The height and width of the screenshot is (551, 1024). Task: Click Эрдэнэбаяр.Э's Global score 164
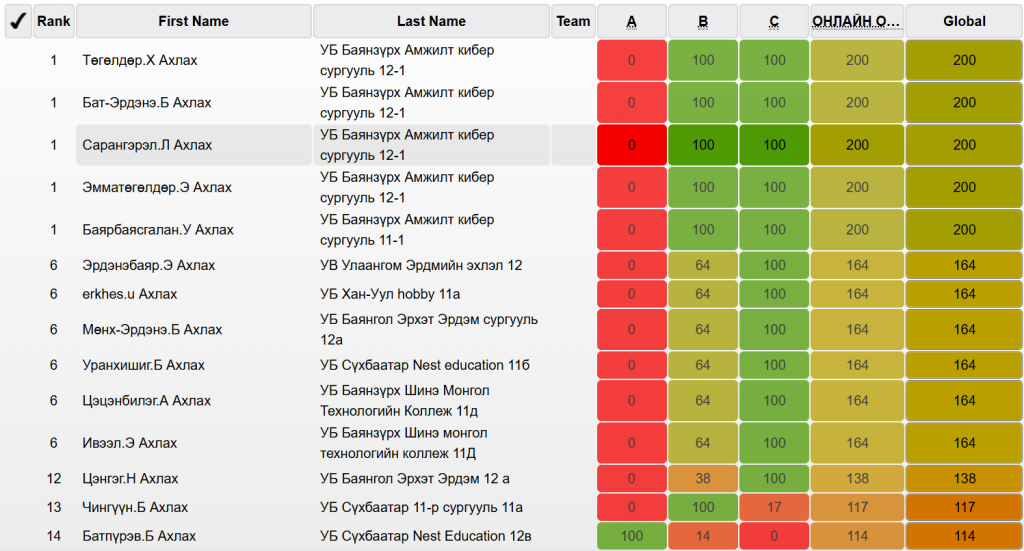pyautogui.click(x=964, y=266)
